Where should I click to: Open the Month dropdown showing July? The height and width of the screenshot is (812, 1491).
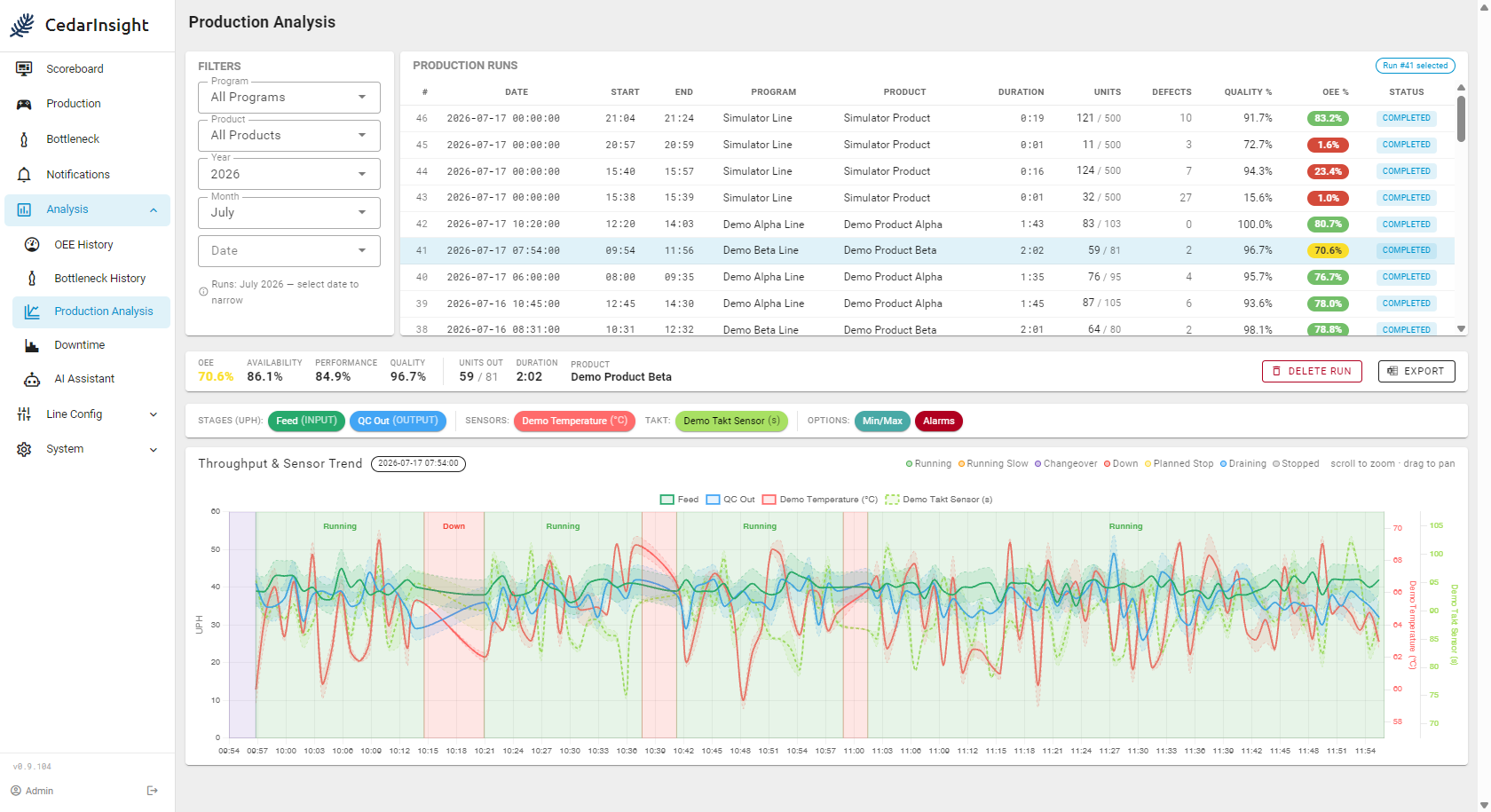point(289,213)
